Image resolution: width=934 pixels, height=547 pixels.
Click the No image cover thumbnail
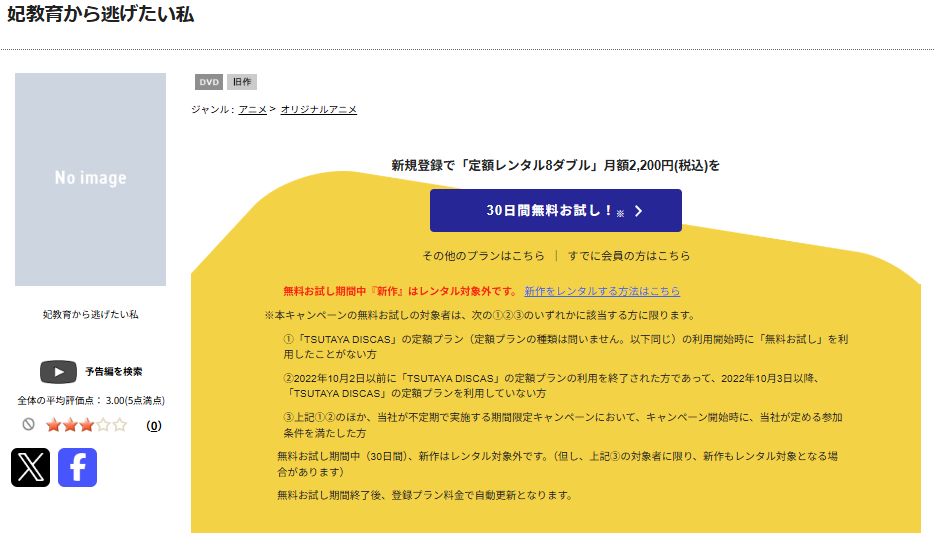[x=91, y=179]
